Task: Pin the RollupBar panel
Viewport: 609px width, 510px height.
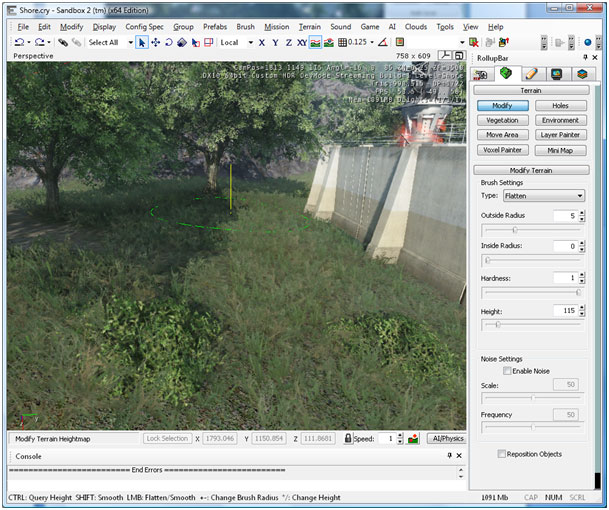Action: [x=585, y=57]
